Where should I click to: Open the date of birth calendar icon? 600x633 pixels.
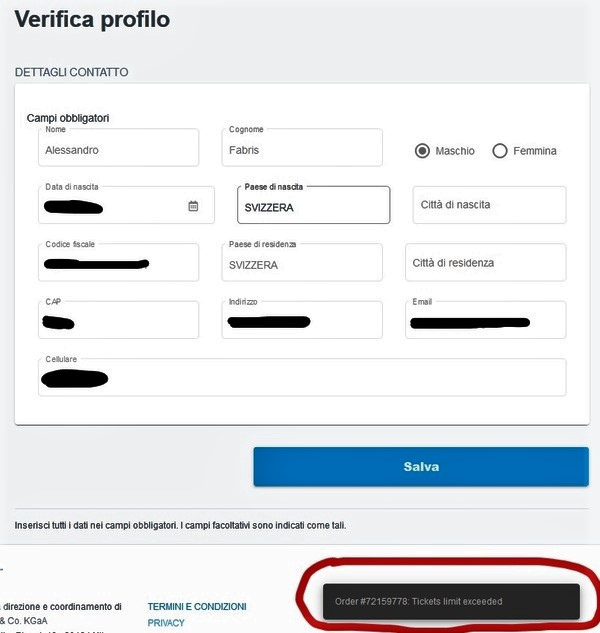(x=193, y=206)
